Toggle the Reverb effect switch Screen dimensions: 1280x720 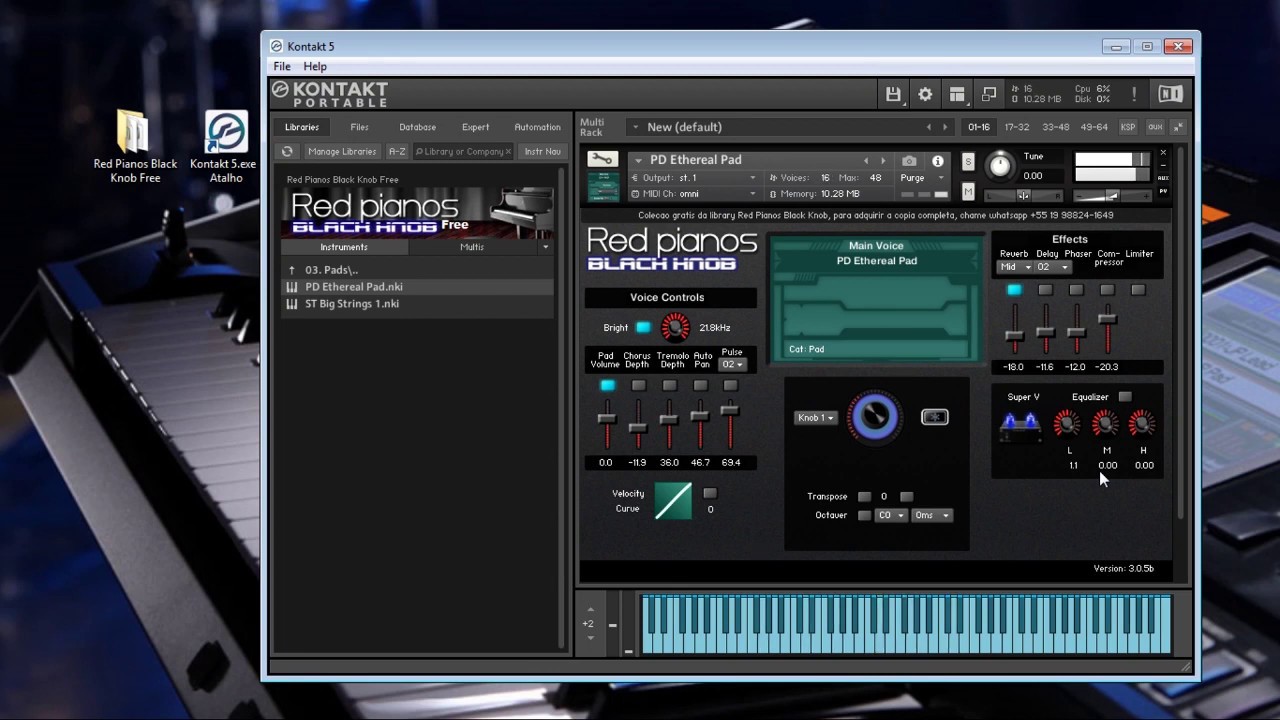[x=1014, y=290]
